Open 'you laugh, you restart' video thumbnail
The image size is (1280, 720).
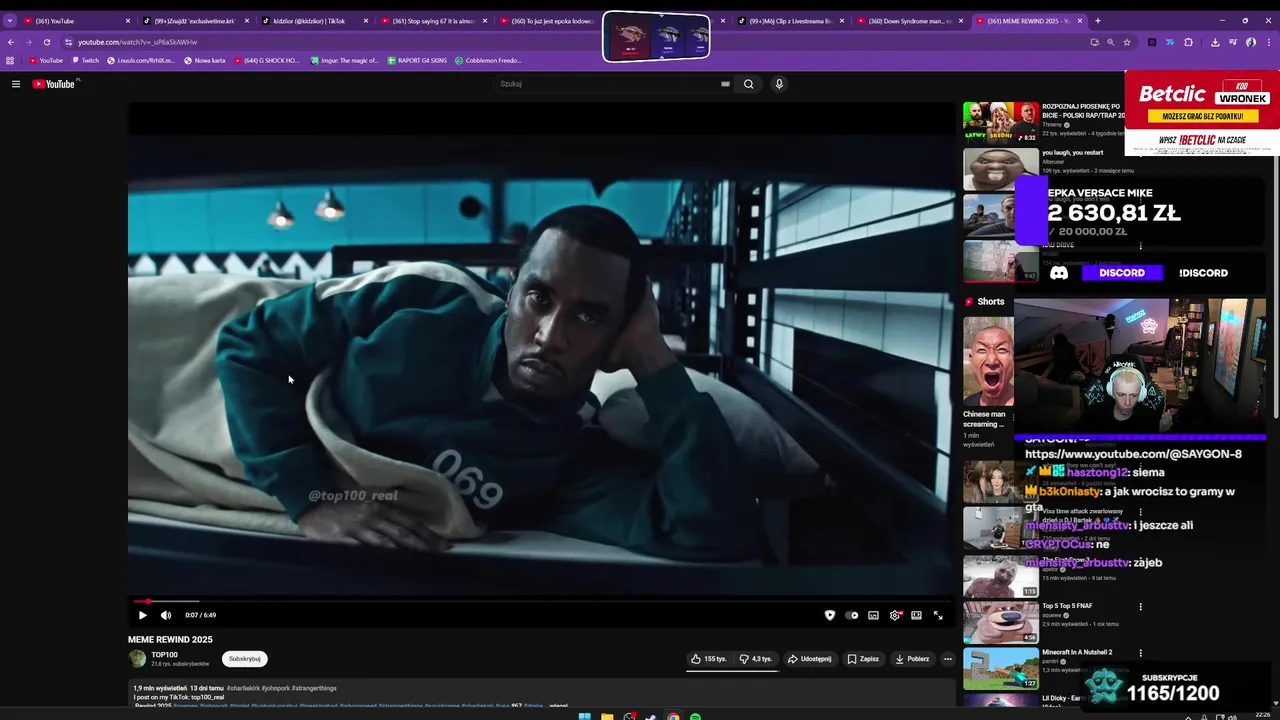tap(1001, 169)
